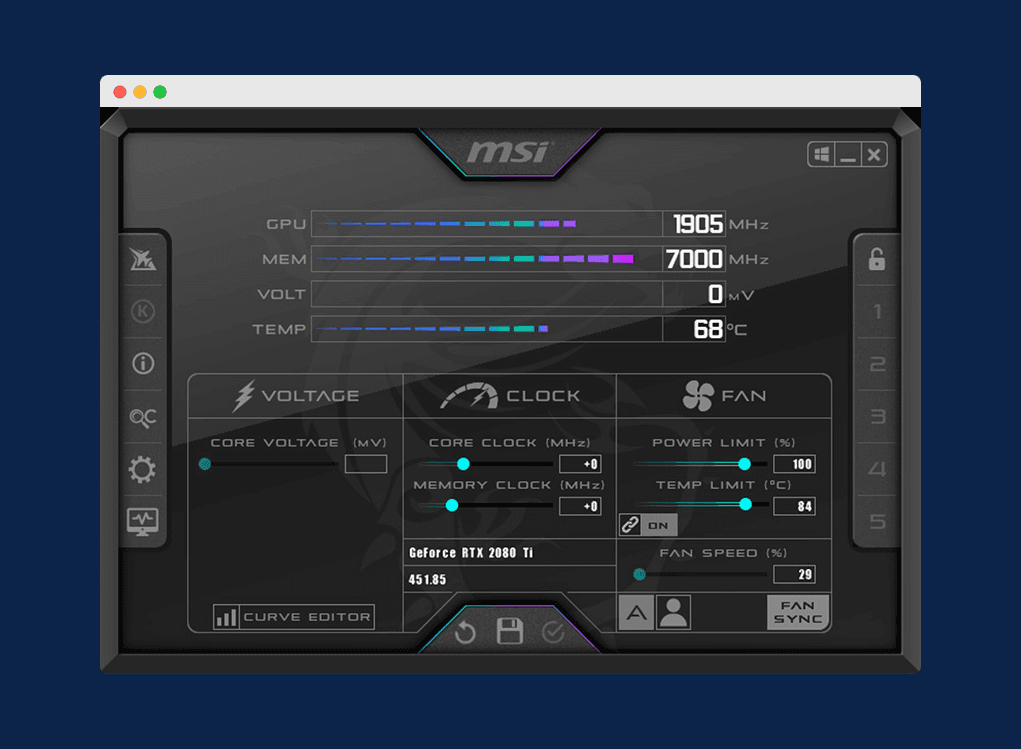
Task: Switch to user-defined fan mode
Action: tap(674, 612)
